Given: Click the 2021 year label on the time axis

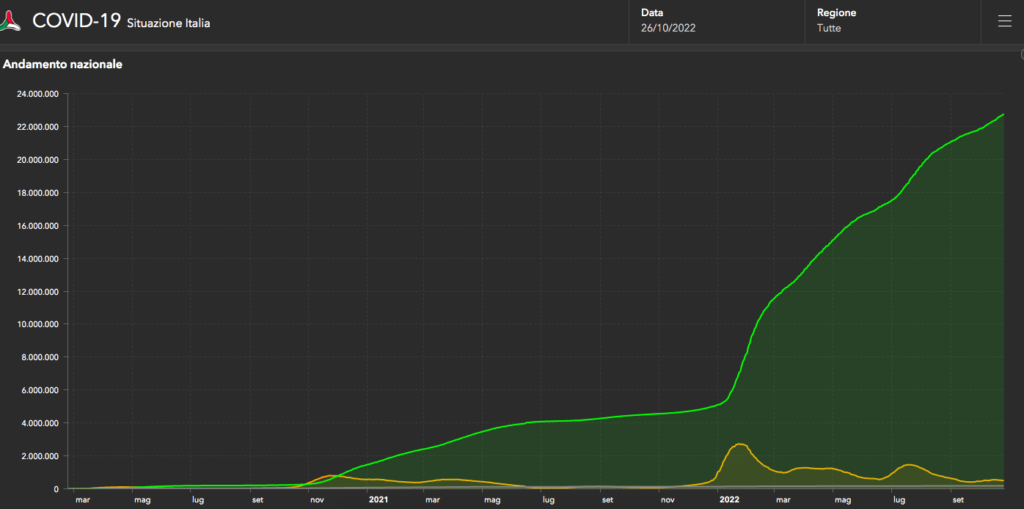Looking at the screenshot, I should point(378,498).
